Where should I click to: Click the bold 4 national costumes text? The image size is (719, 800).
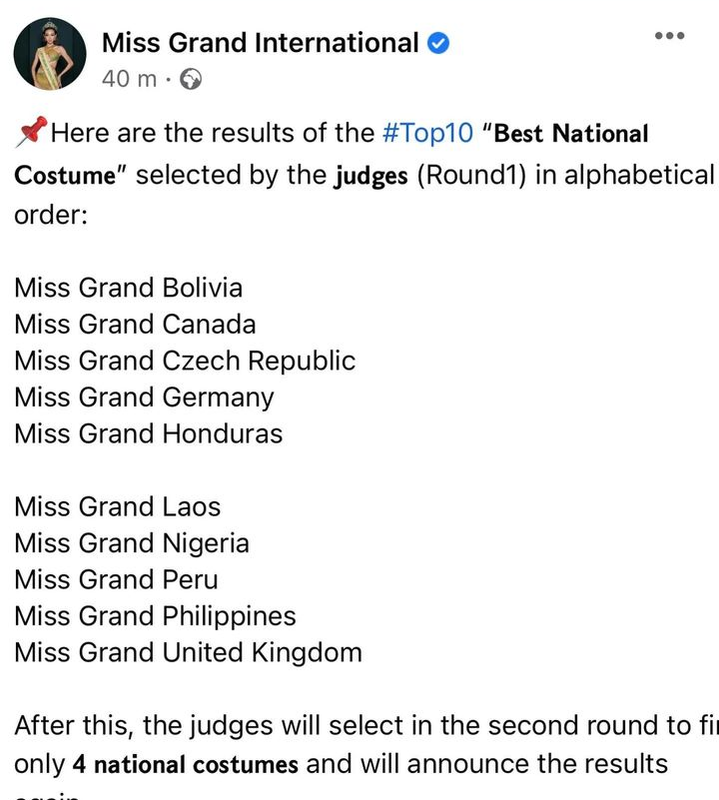pyautogui.click(x=185, y=764)
